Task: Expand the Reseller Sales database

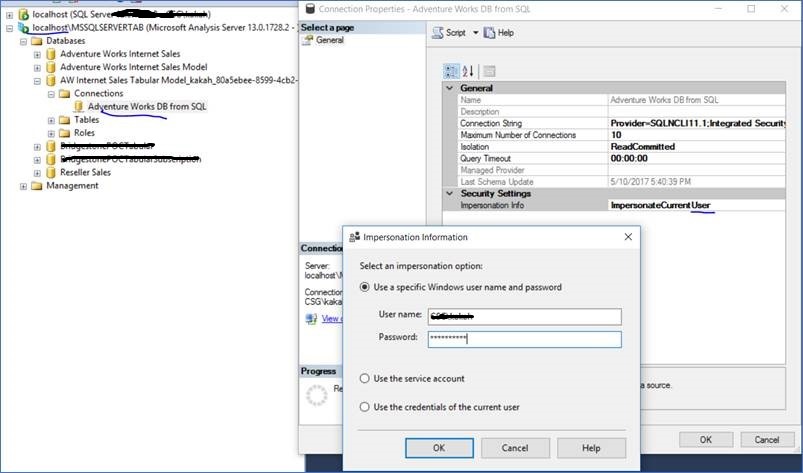Action: tap(37, 174)
